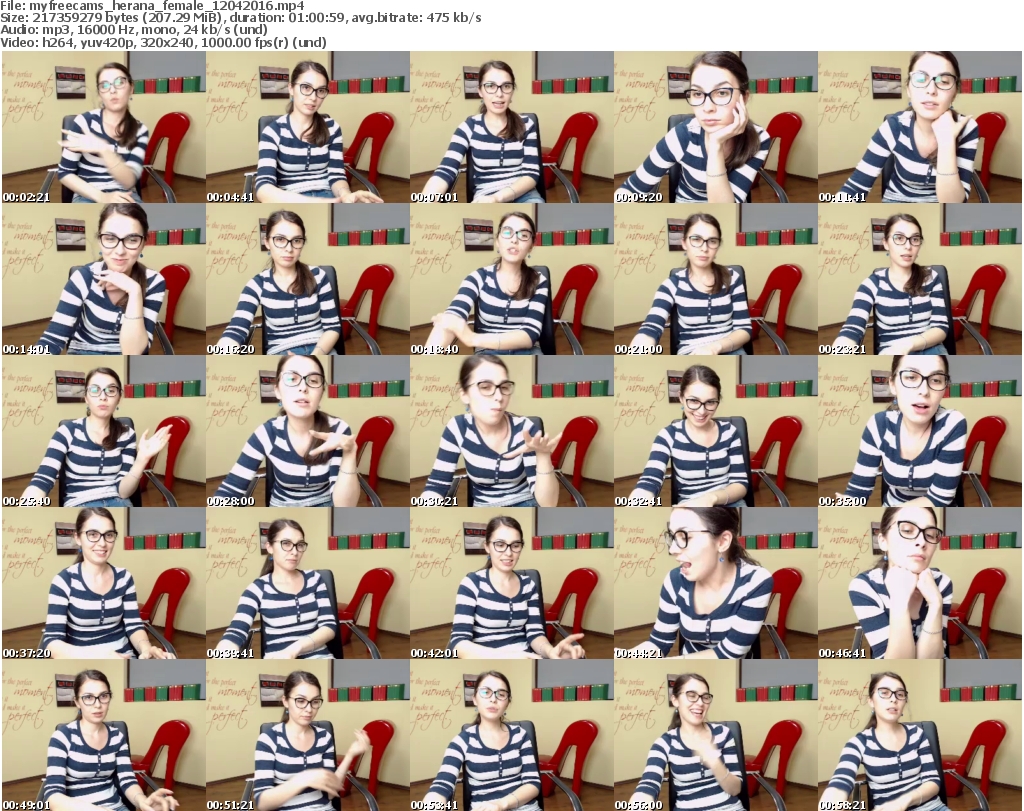Click the File name header line
The image size is (1024, 811).
(x=152, y=6)
